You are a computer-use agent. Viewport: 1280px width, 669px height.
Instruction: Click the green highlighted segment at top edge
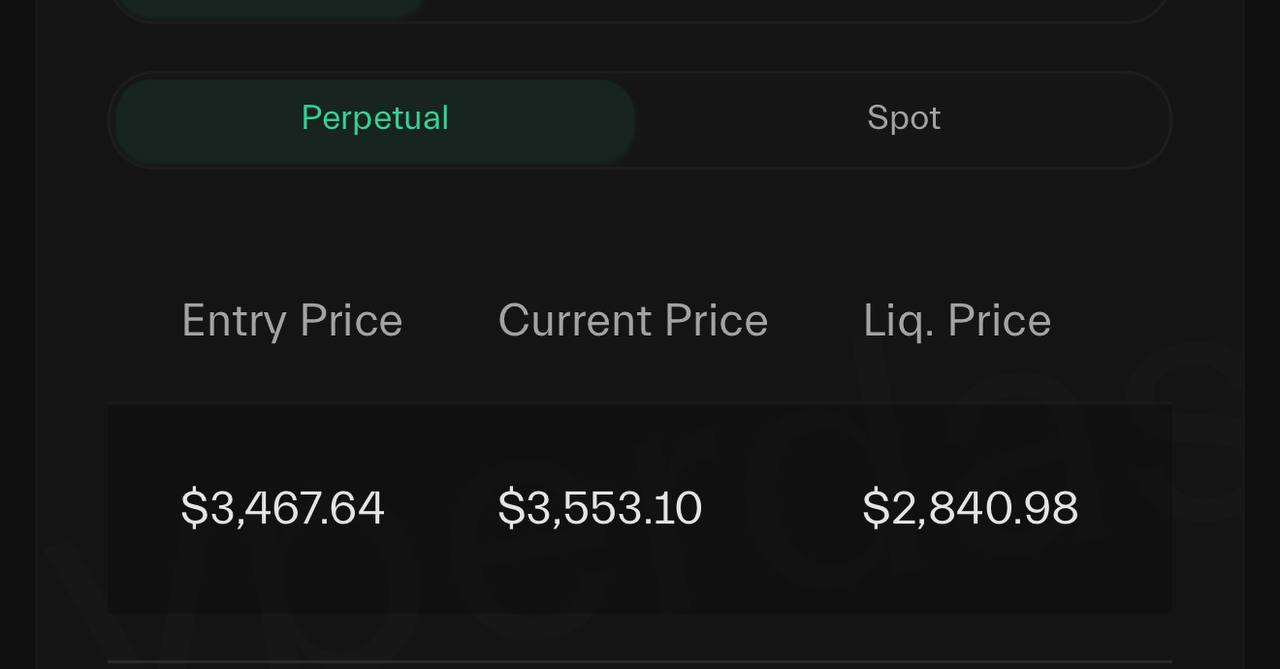[270, 8]
